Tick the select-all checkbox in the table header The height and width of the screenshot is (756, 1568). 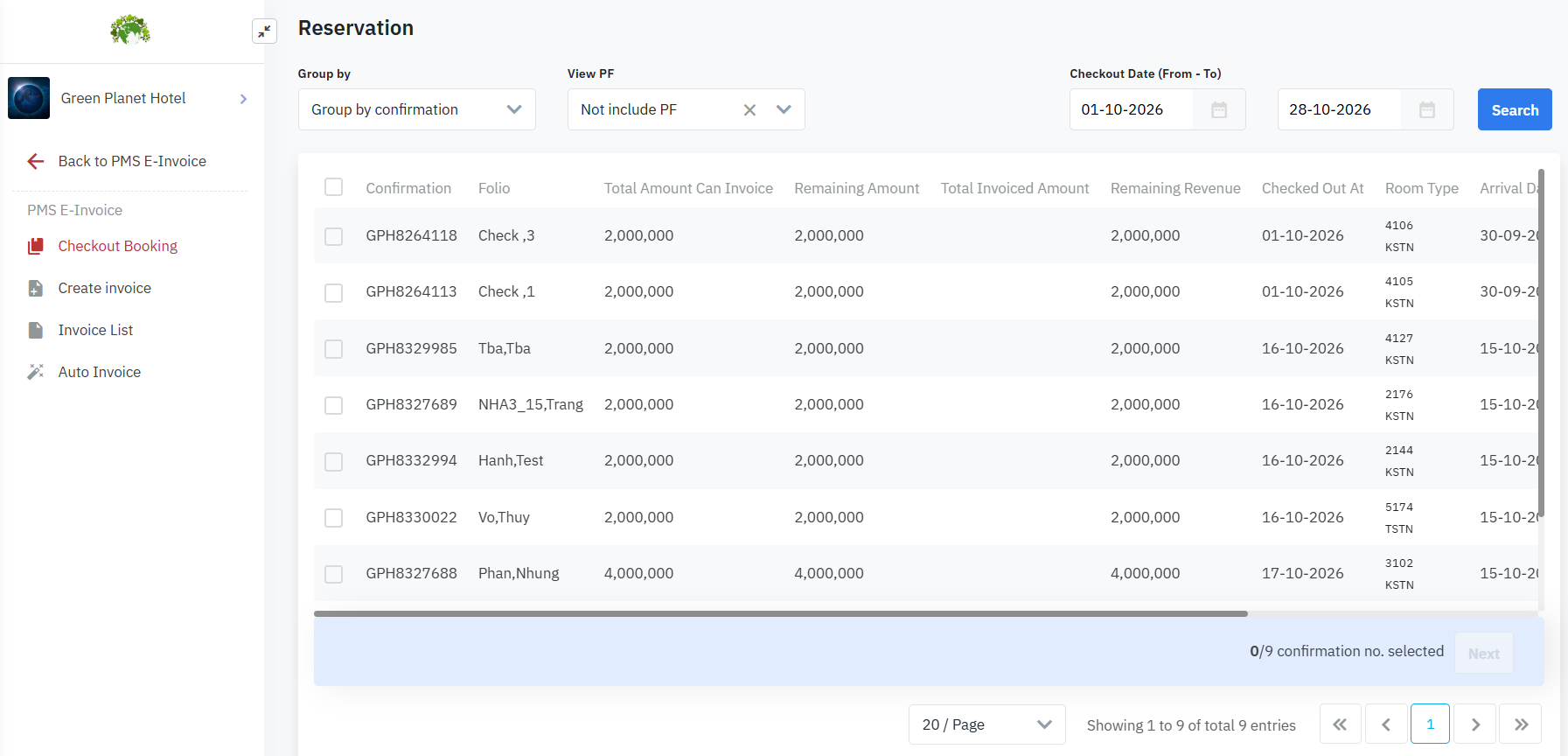333,187
